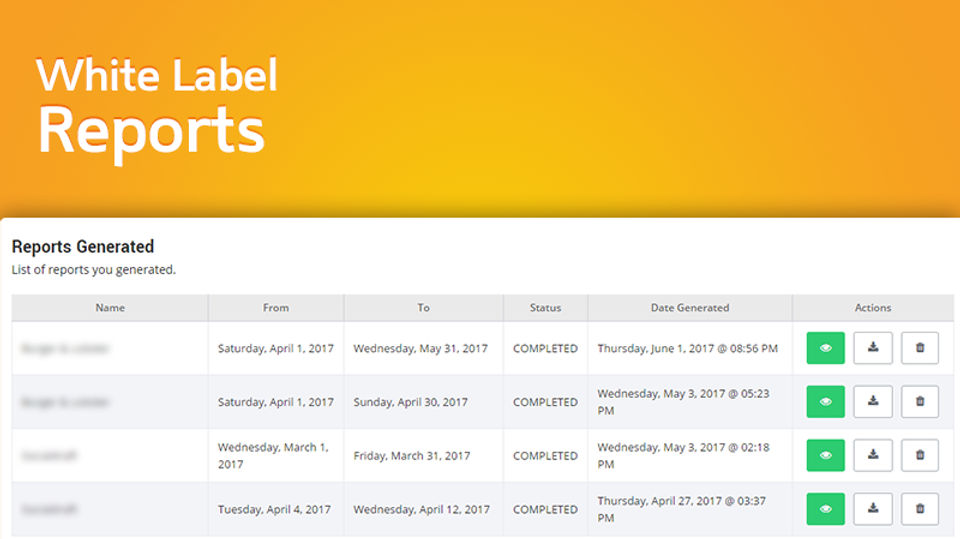Screen dimensions: 960x539
Task: Delete the report generated April 27, 2017
Action: point(920,509)
